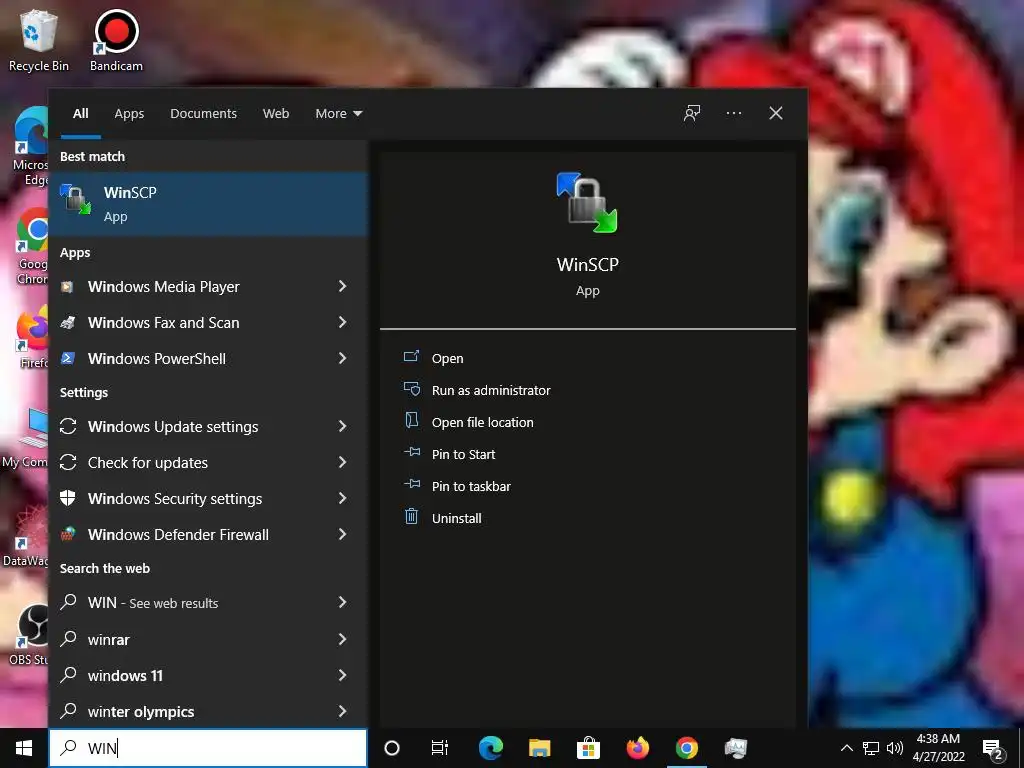Switch to Chrome on taskbar
This screenshot has height=768, width=1024.
click(686, 748)
